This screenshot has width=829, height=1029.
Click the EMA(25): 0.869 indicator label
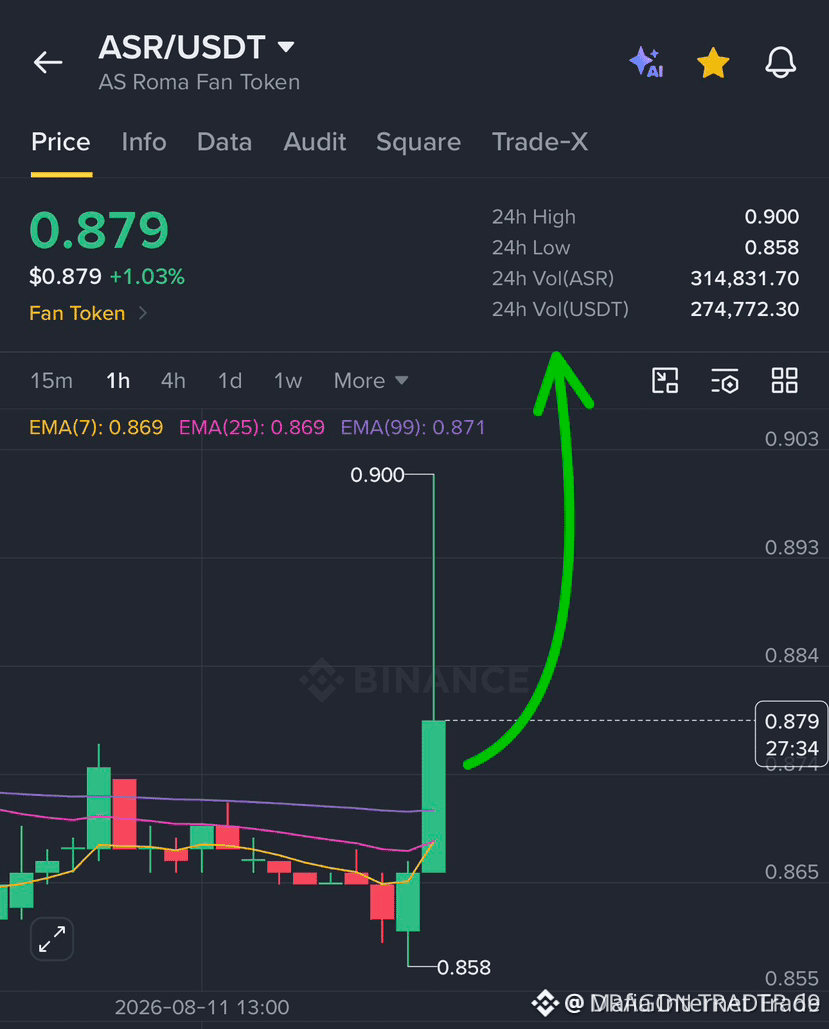(251, 428)
